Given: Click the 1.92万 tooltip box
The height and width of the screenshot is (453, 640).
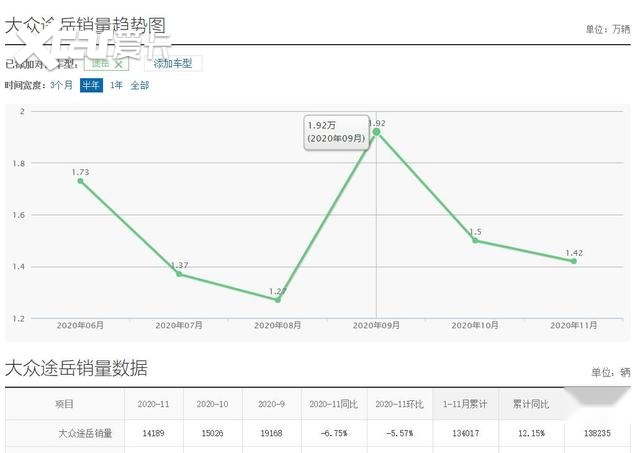Looking at the screenshot, I should point(336,131).
